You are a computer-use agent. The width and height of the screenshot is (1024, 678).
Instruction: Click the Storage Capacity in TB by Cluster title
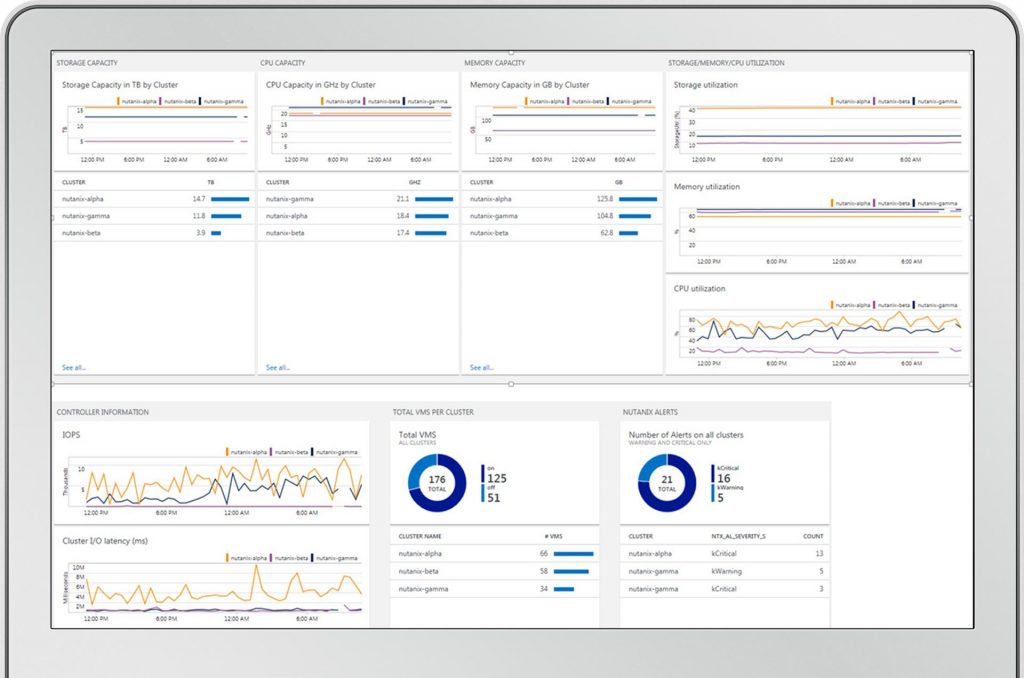[x=120, y=85]
